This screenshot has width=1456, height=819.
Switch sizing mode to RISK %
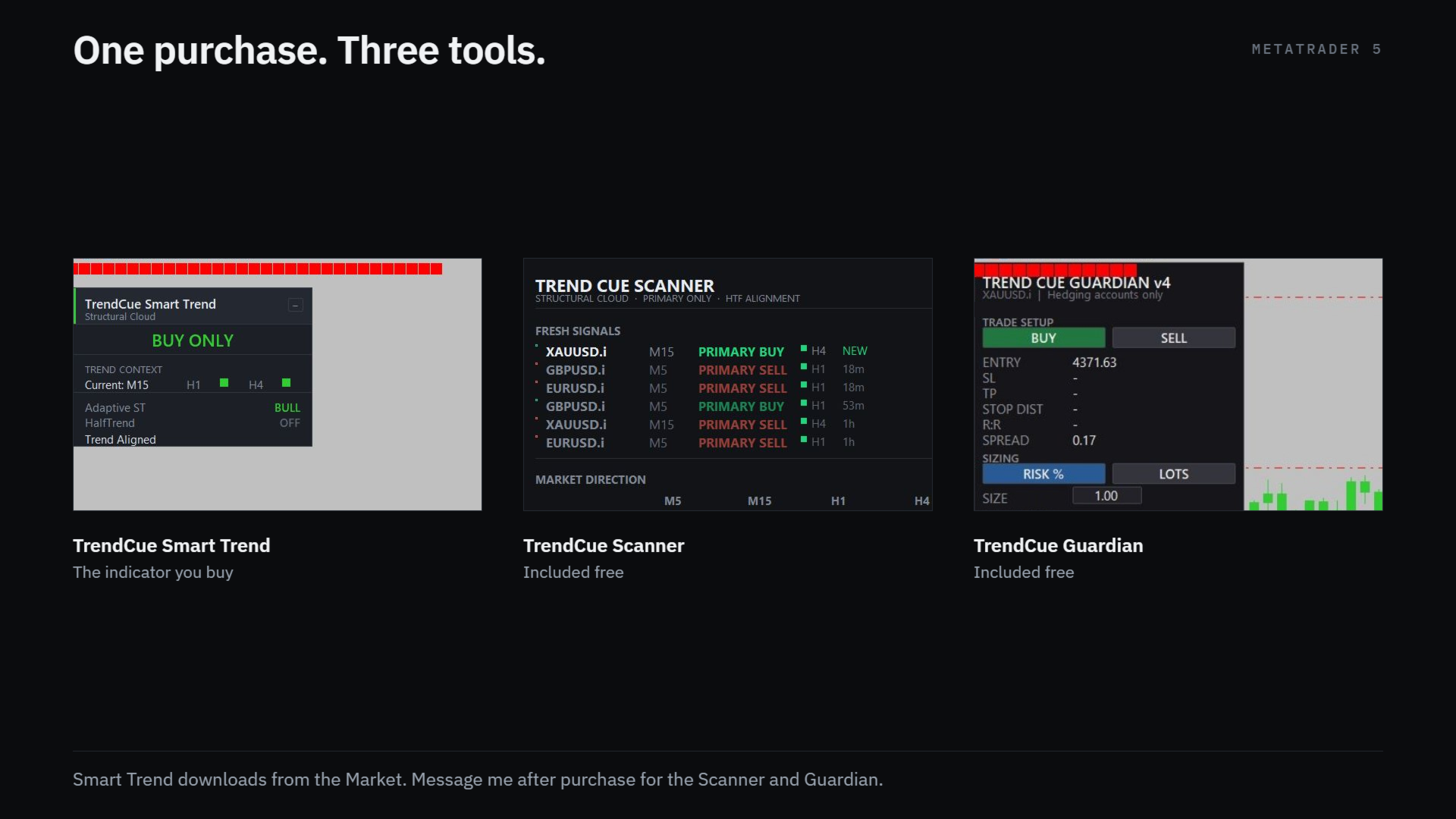pos(1043,474)
